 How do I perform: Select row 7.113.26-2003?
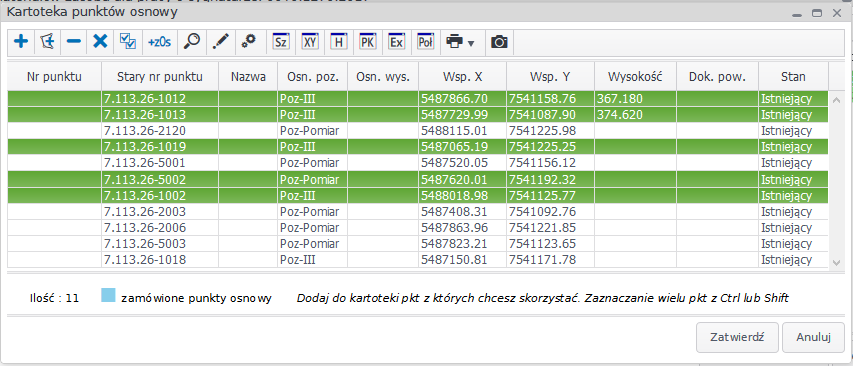418,211
